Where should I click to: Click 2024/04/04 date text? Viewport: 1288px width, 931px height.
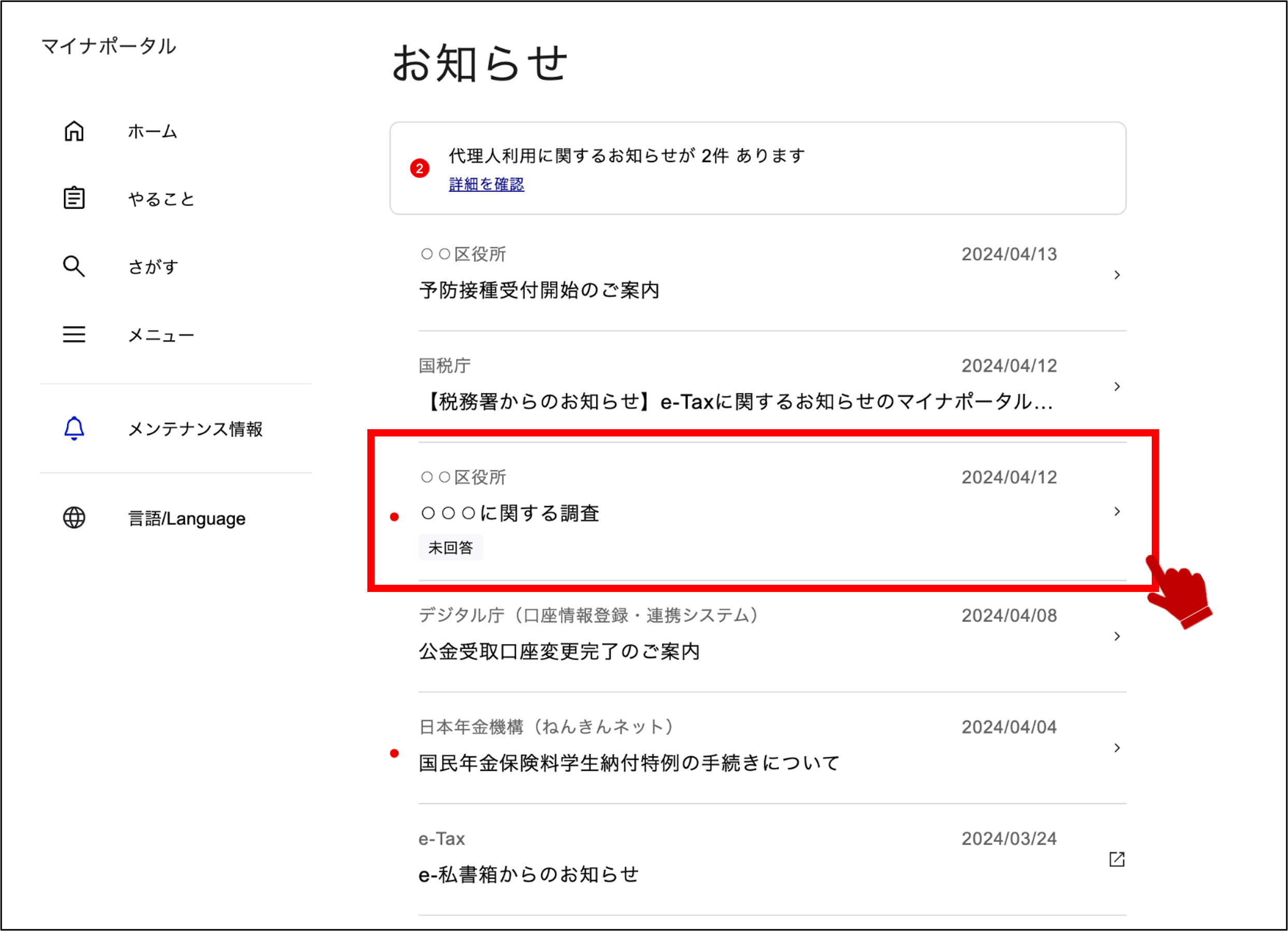(1009, 727)
